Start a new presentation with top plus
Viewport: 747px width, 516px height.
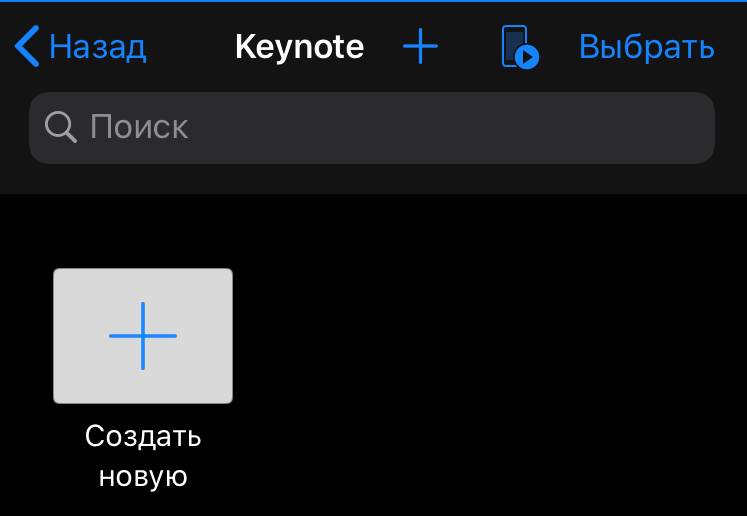(x=420, y=46)
